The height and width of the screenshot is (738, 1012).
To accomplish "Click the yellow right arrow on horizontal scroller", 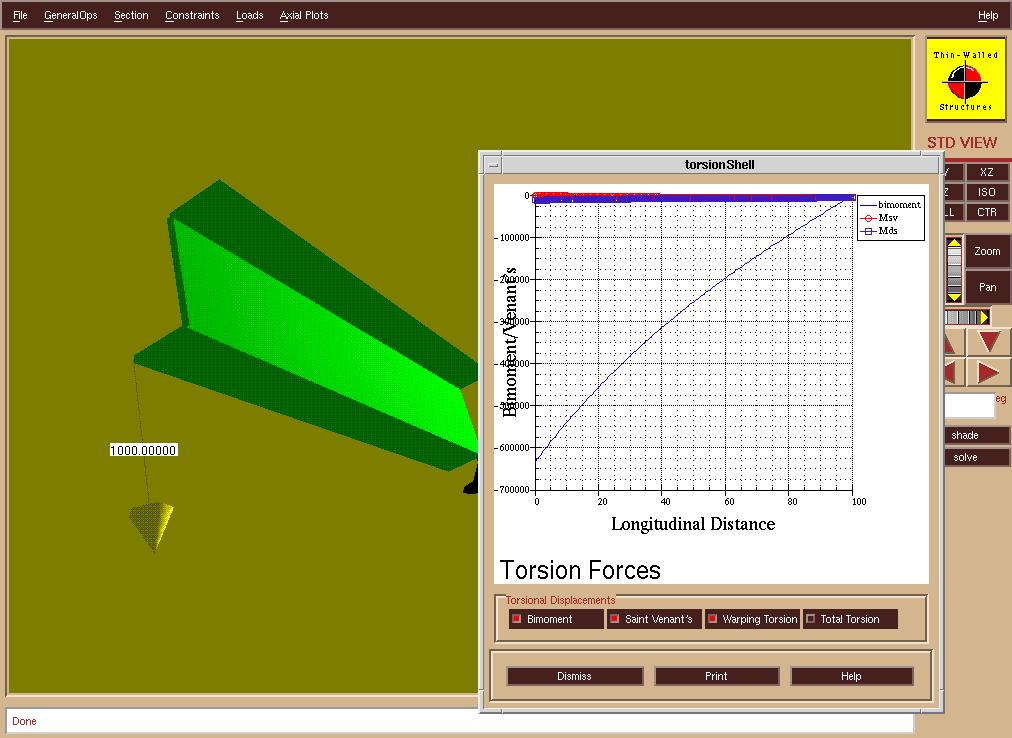I will [984, 317].
